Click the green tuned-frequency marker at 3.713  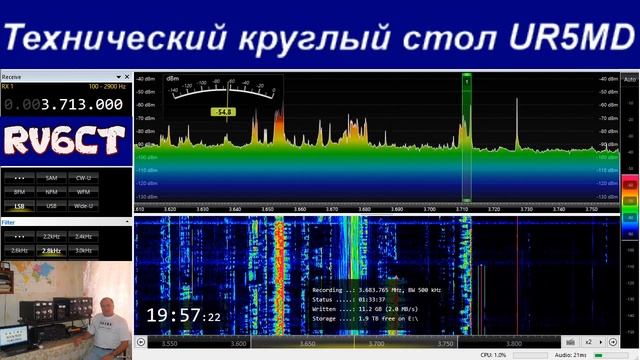coord(467,137)
